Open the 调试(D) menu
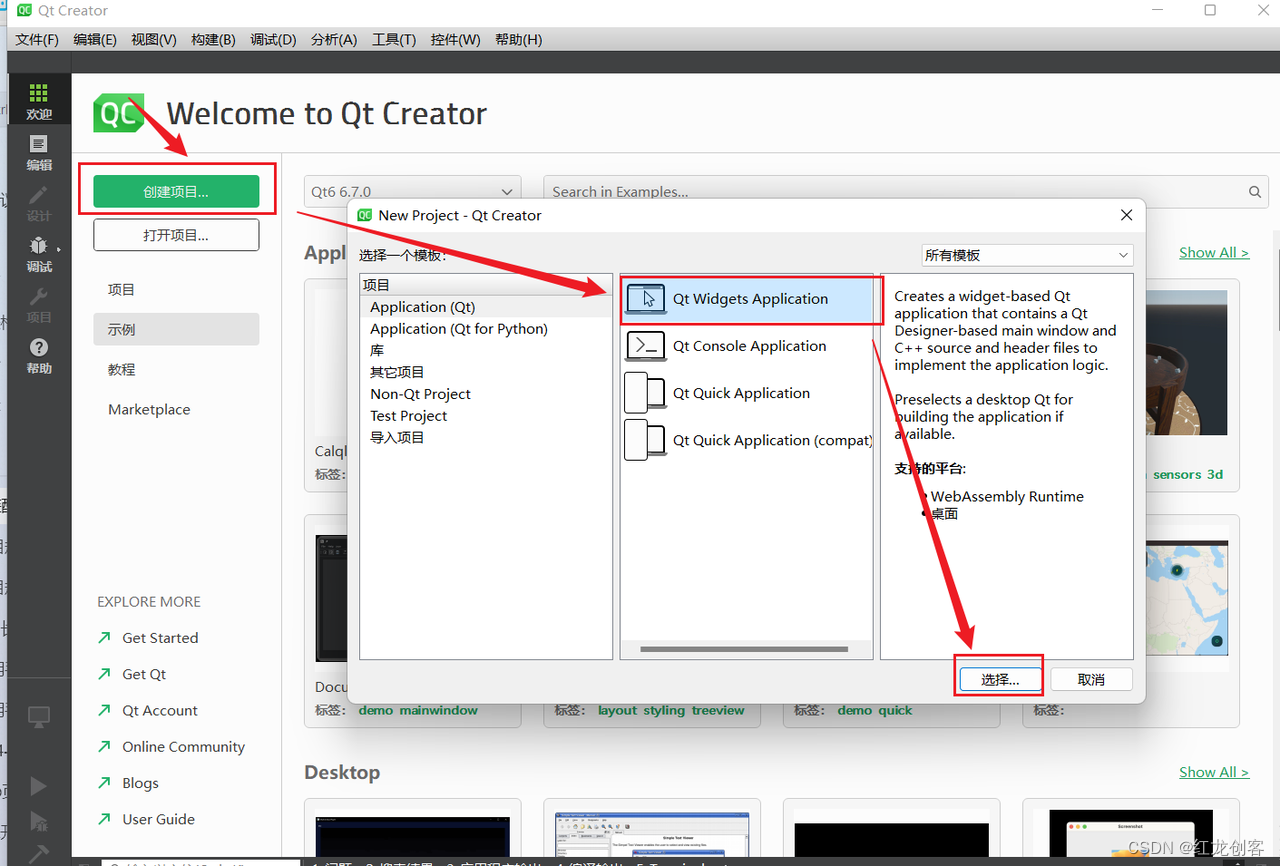 point(273,39)
